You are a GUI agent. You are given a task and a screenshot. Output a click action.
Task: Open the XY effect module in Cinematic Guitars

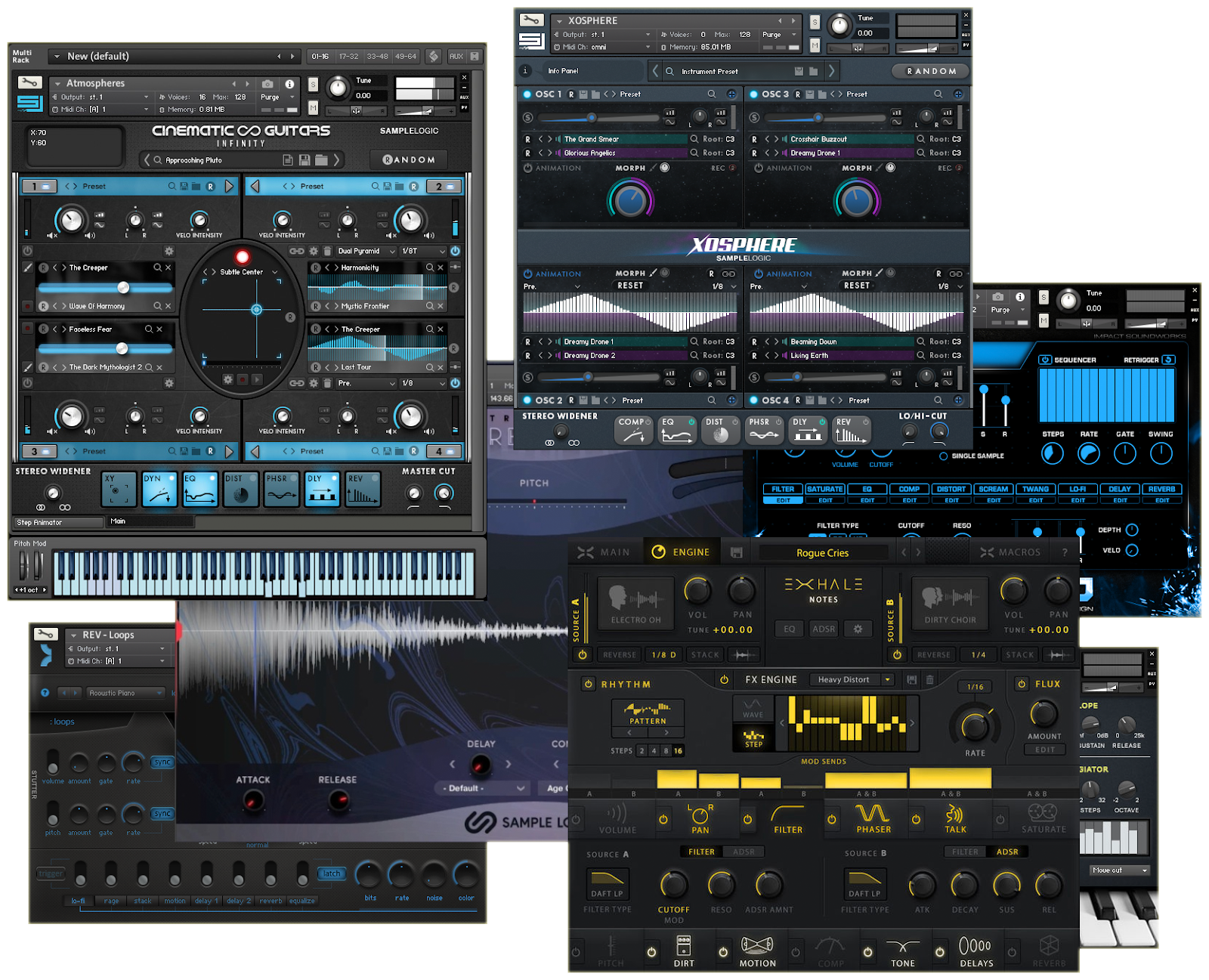pyautogui.click(x=119, y=490)
